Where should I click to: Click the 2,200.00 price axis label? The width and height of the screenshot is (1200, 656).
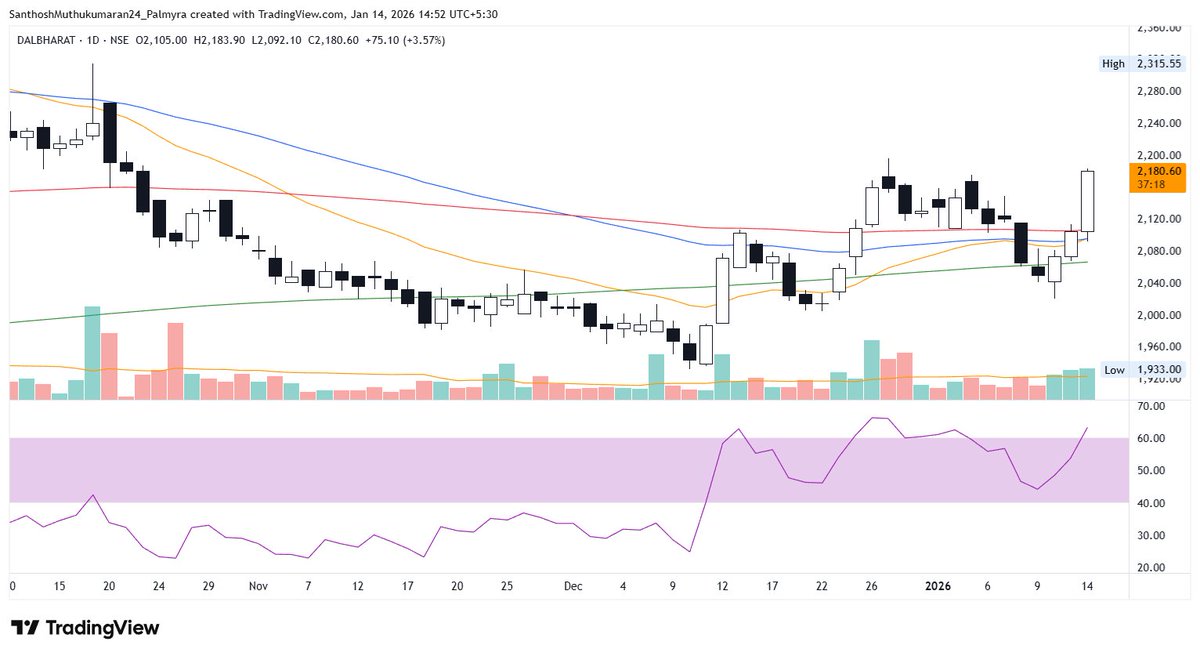pos(1159,156)
